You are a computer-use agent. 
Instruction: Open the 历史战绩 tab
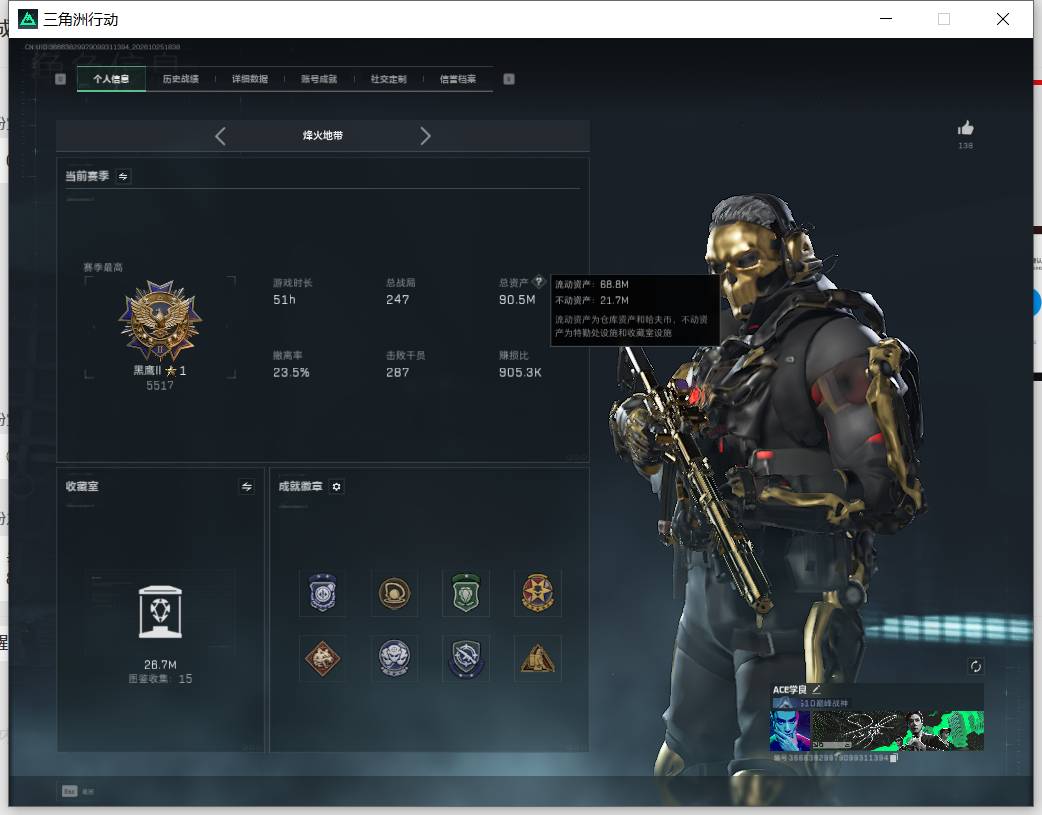tap(181, 79)
